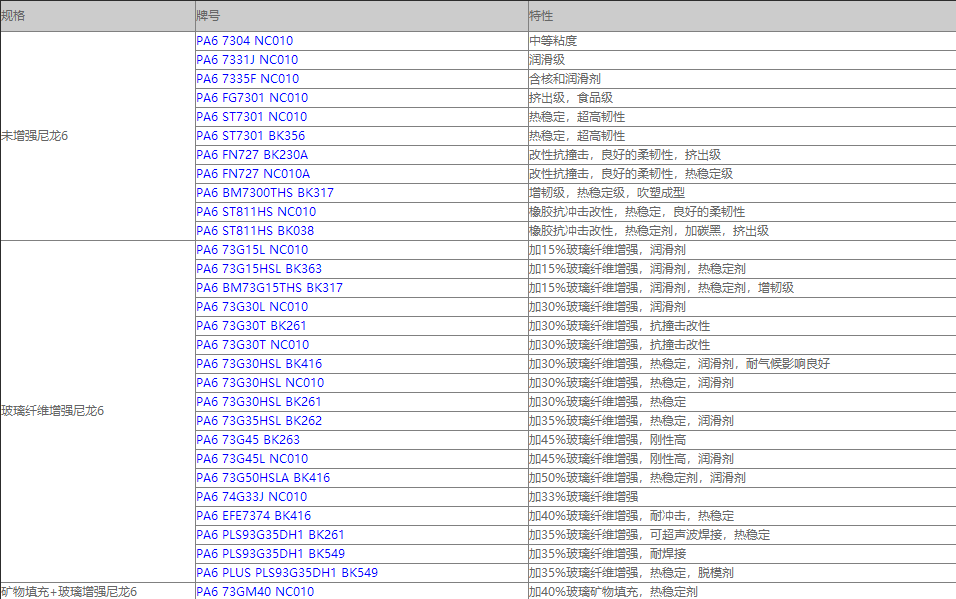The width and height of the screenshot is (956, 599).
Task: Select the 矿物填充+玻璃增强尼龙6 category cell
Action: tap(98, 591)
